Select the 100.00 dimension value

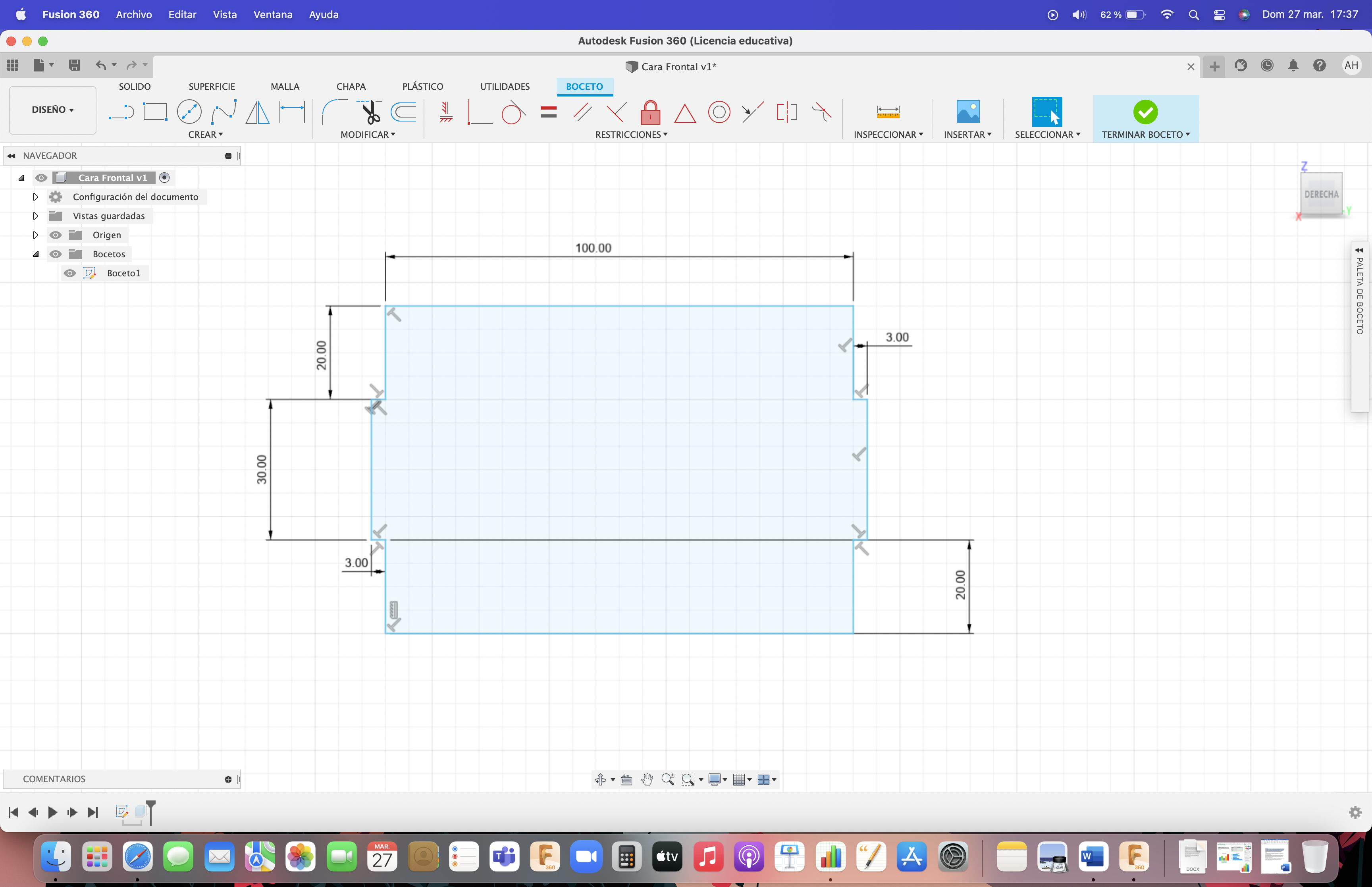click(x=593, y=248)
